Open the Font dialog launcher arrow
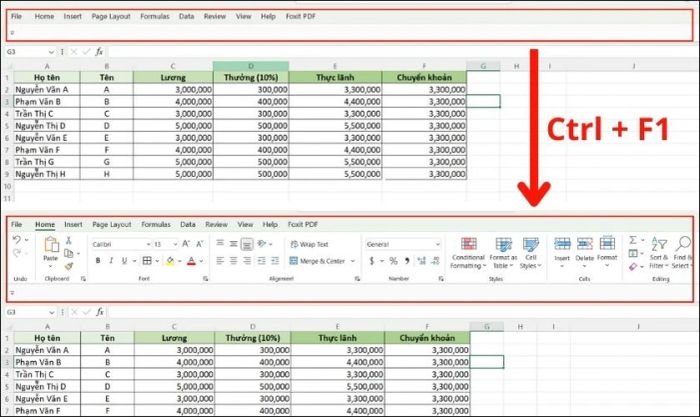700x417 pixels. pos(205,279)
